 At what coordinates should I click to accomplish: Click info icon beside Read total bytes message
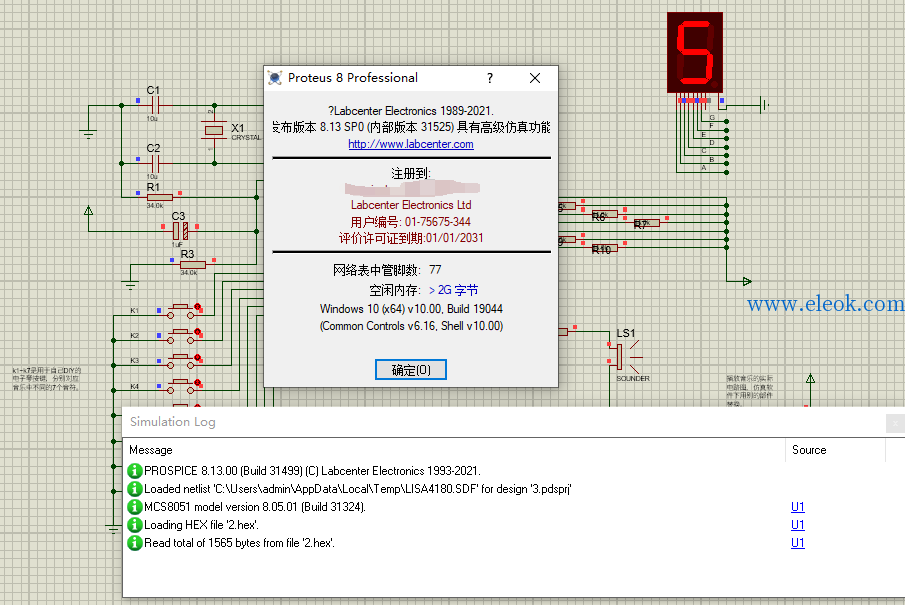(134, 543)
